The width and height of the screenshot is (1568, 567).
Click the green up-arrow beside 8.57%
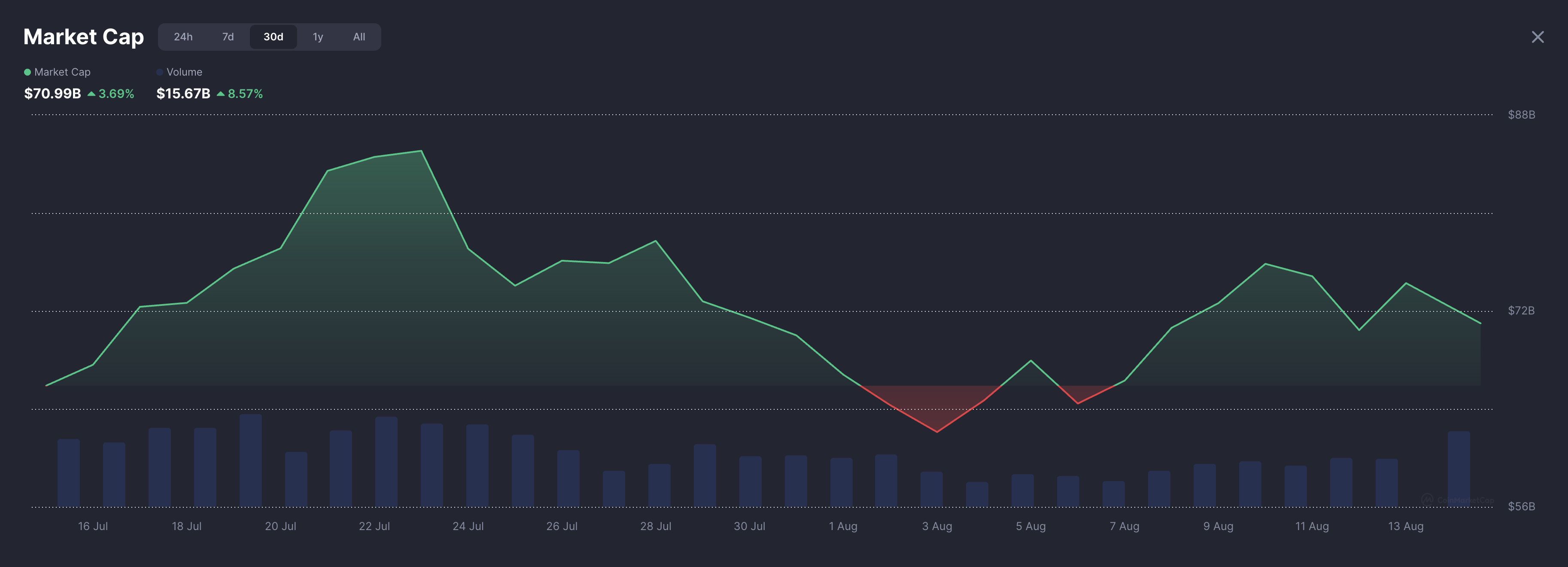221,94
